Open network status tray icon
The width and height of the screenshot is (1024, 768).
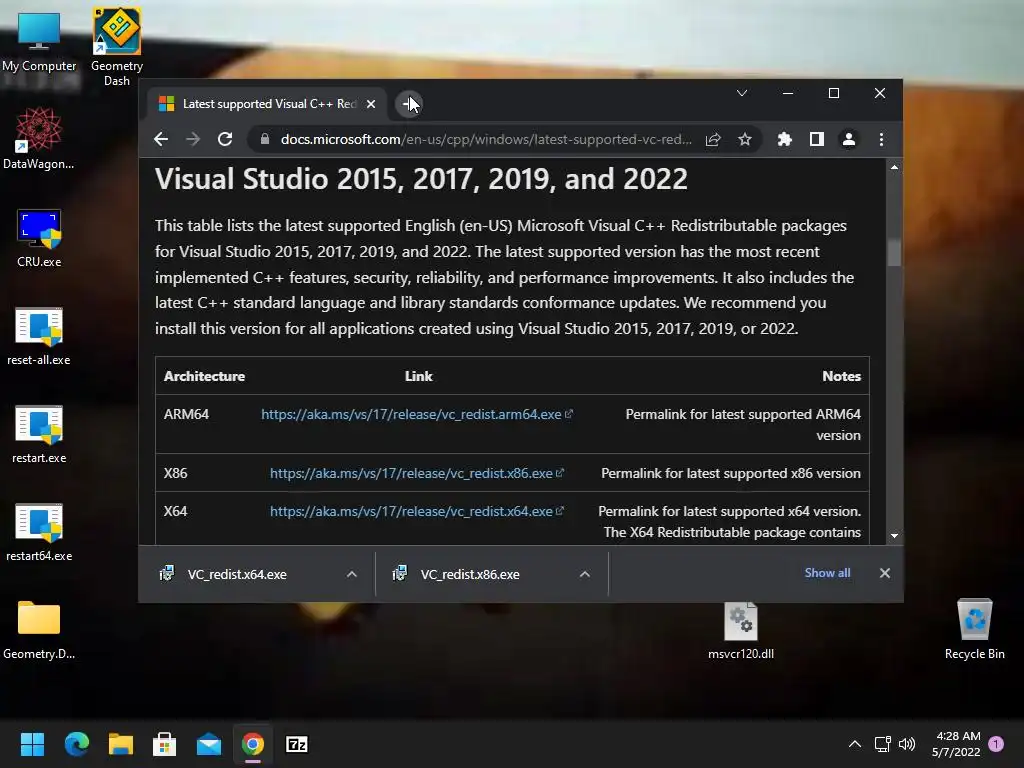882,744
